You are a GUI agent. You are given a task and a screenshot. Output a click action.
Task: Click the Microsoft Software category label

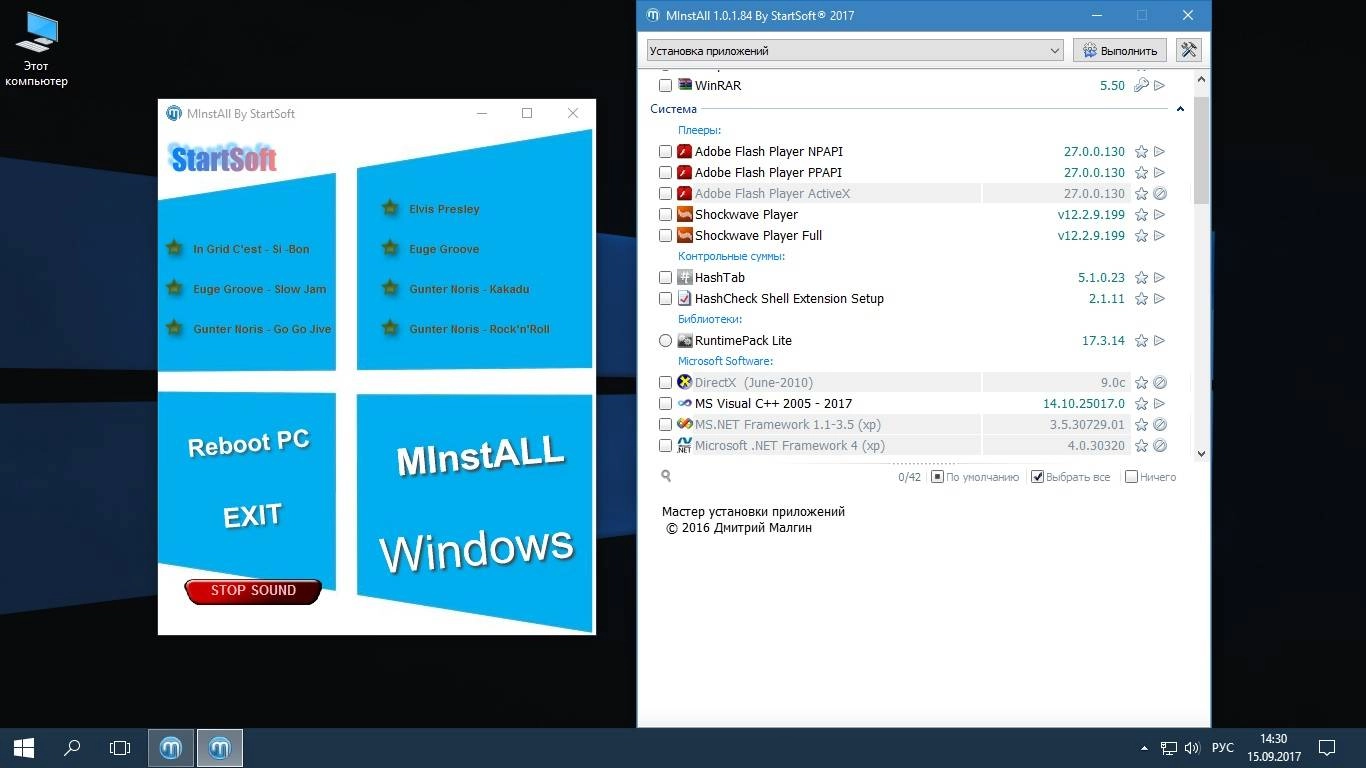coord(725,362)
